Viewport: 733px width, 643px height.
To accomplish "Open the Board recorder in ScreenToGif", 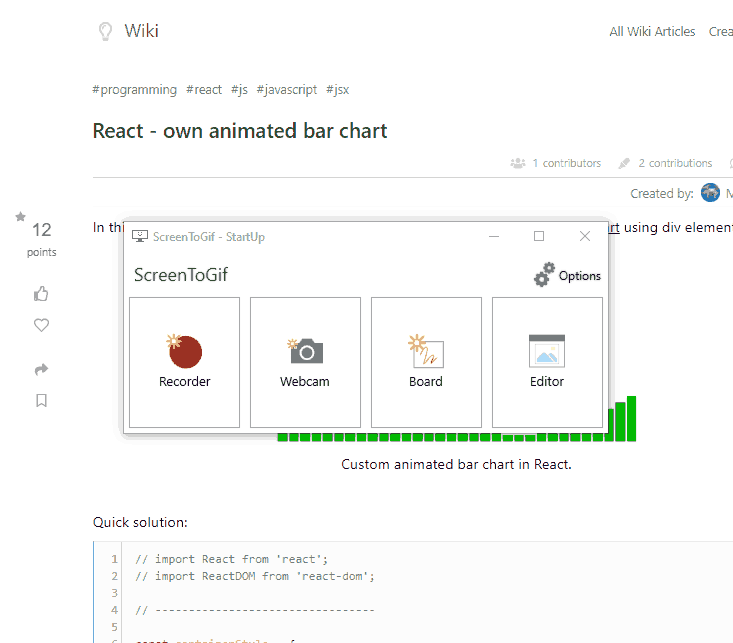I will click(x=426, y=362).
